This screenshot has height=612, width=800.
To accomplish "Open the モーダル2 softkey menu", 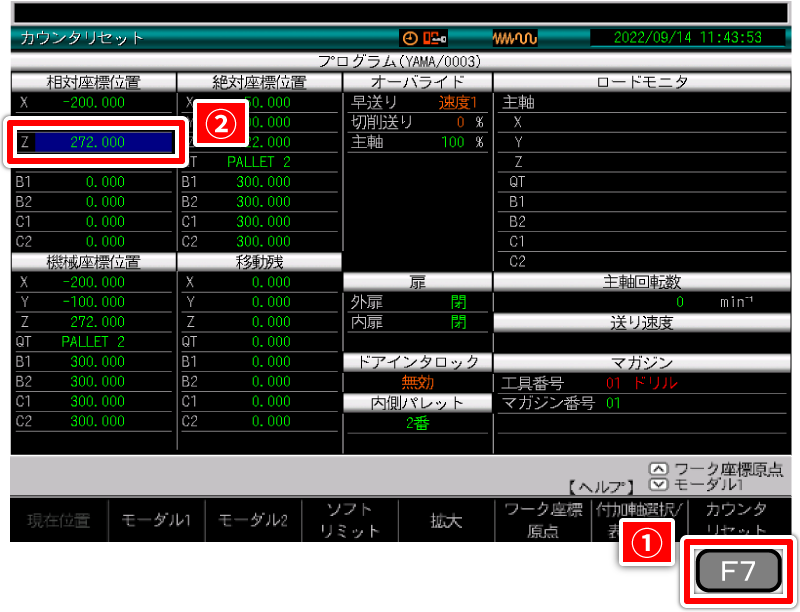I will coord(252,520).
